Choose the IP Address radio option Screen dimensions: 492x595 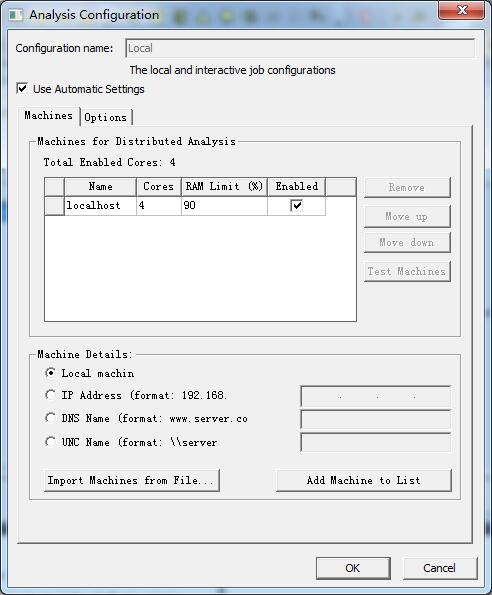[x=50, y=395]
